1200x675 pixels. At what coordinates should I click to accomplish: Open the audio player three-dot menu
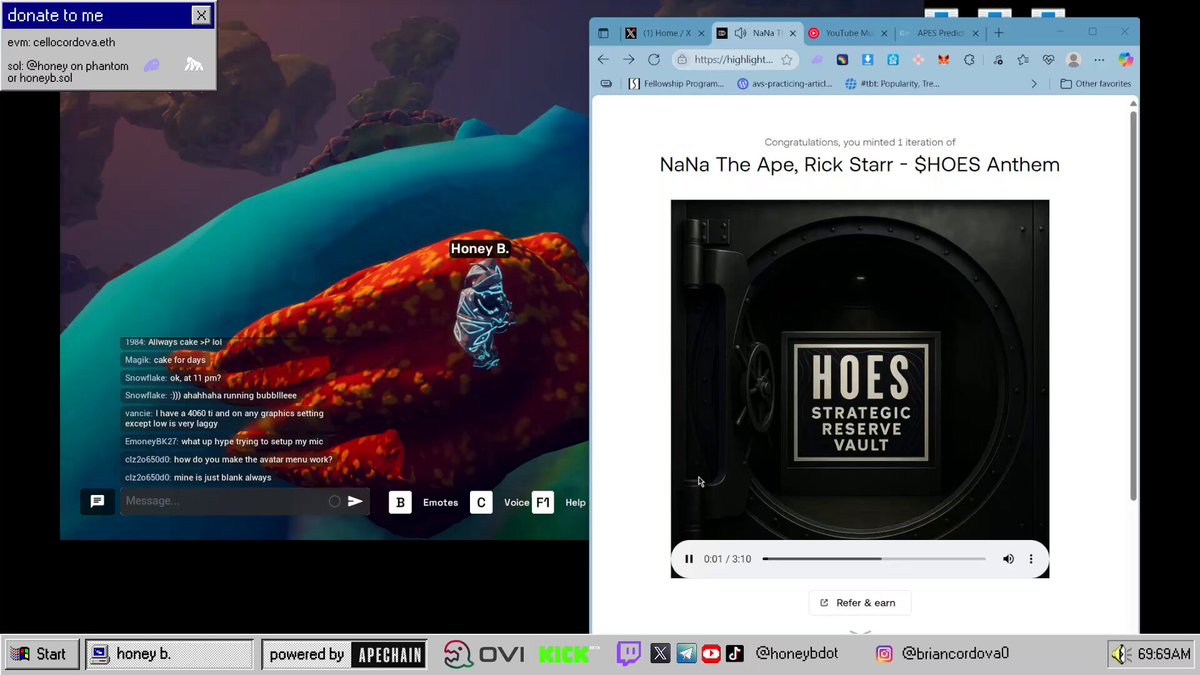tap(1031, 559)
